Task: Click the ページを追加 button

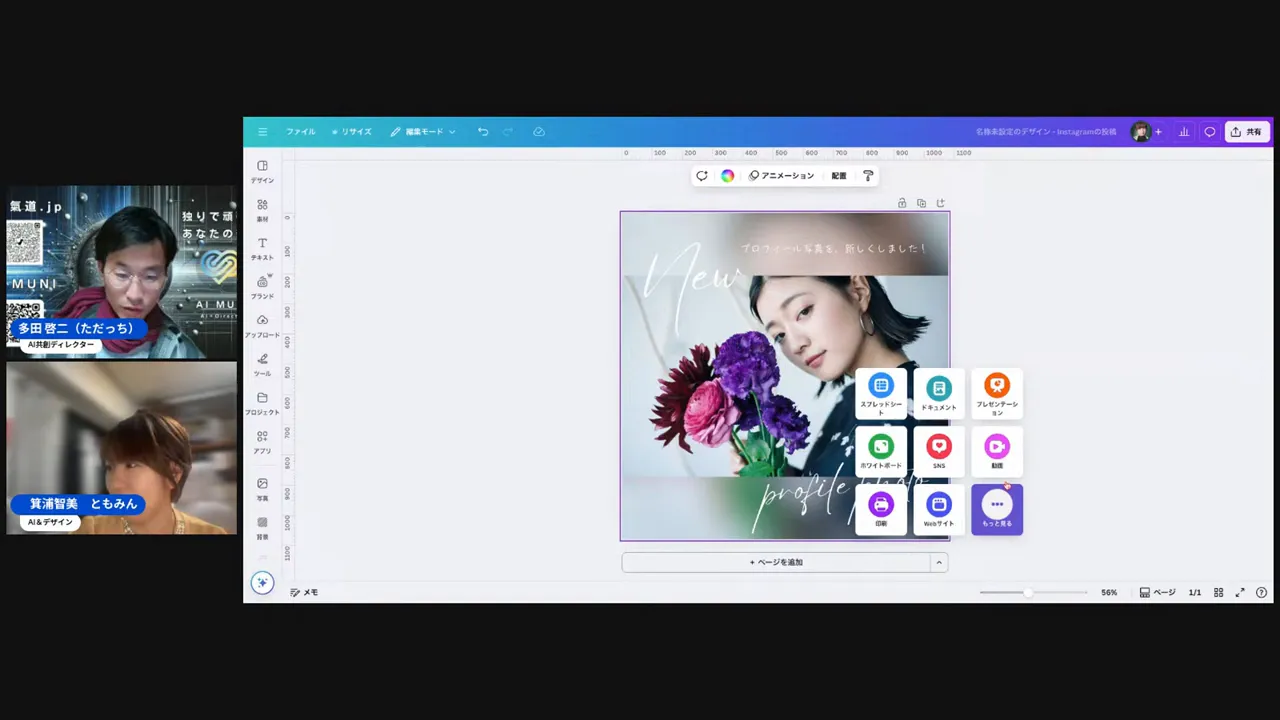Action: [776, 562]
